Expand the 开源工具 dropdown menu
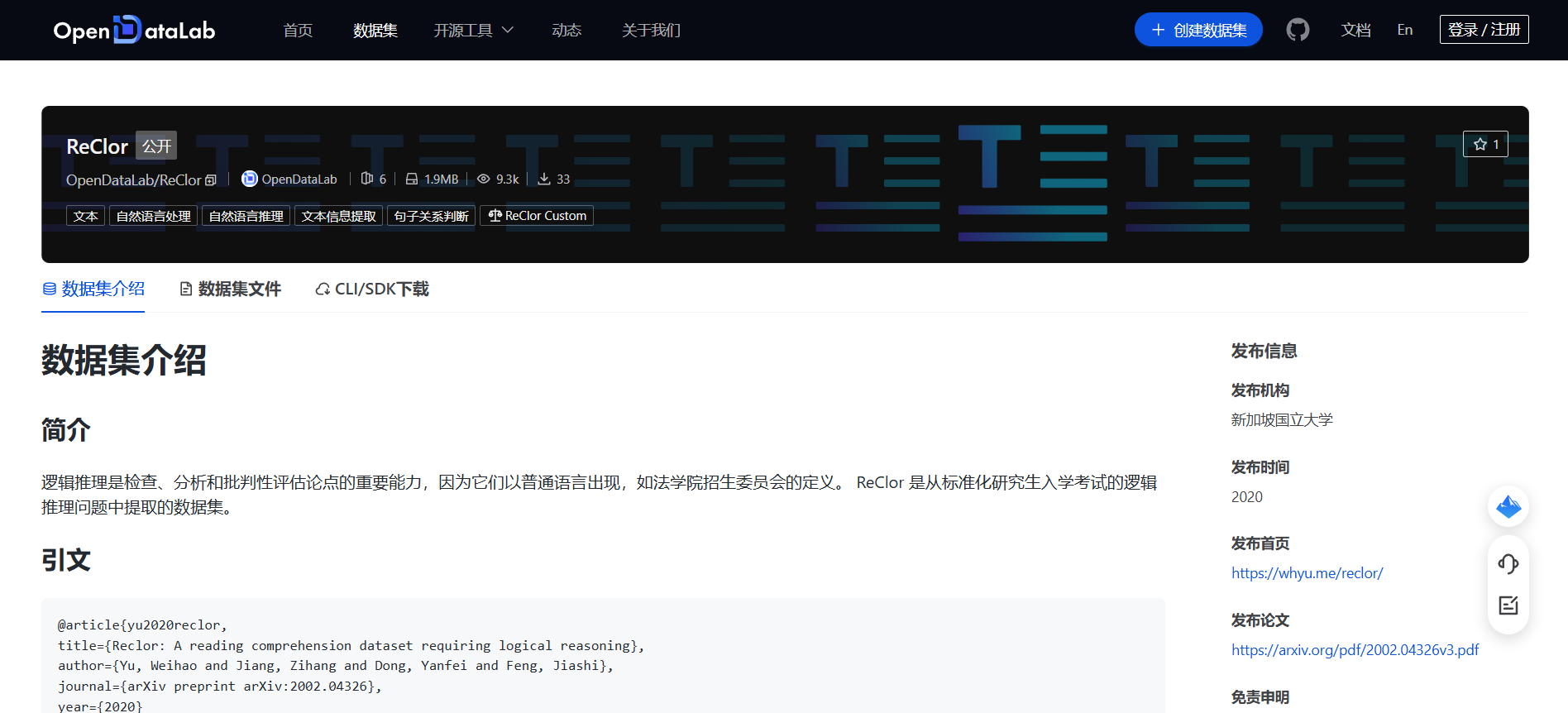1568x713 pixels. tap(474, 30)
